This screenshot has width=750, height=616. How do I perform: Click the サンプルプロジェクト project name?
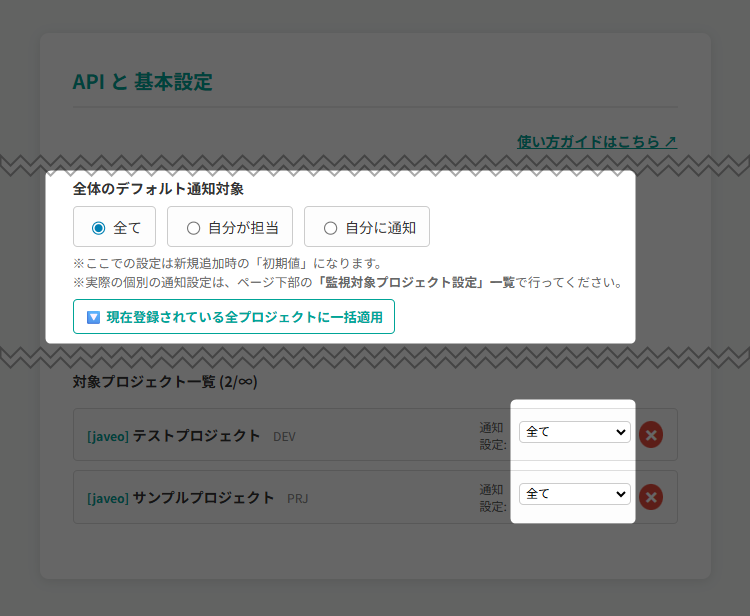pyautogui.click(x=203, y=498)
